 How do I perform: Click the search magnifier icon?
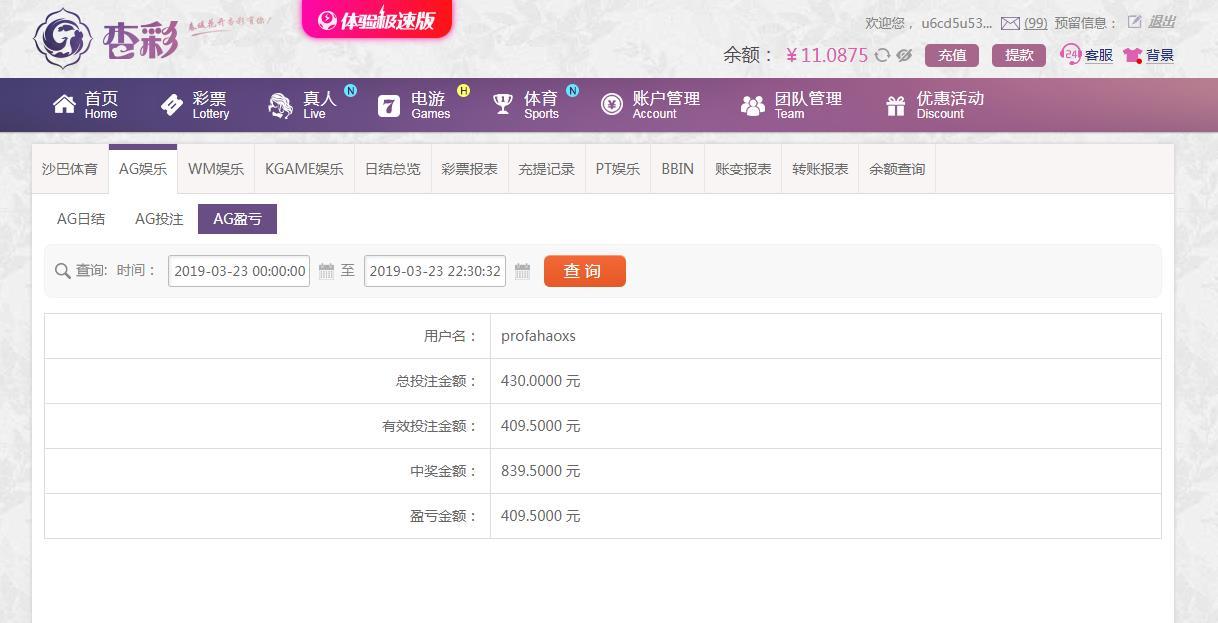click(x=63, y=271)
